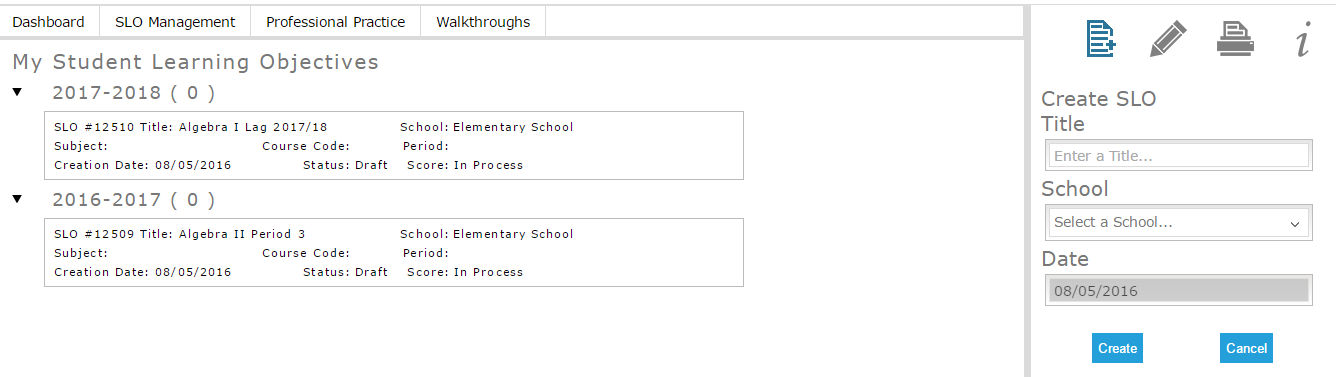
Task: Click the 2016-2017 ( 0 ) heading
Action: [x=133, y=200]
